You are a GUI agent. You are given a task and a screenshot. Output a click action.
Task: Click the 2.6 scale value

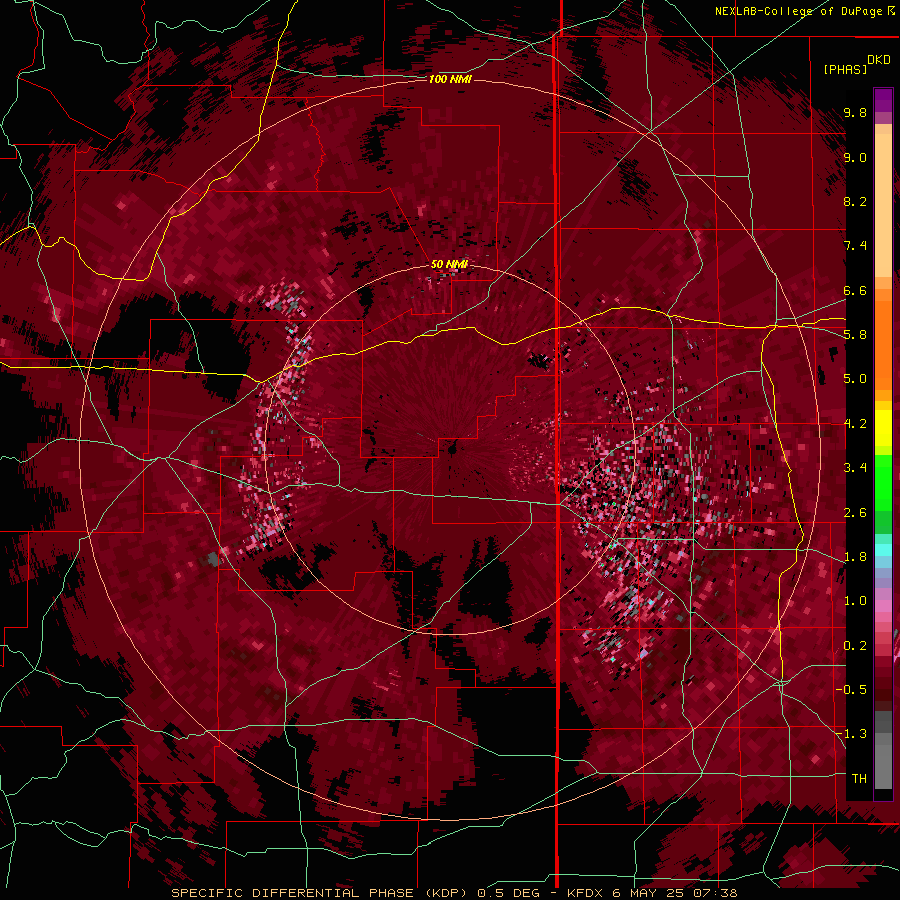[x=855, y=513]
